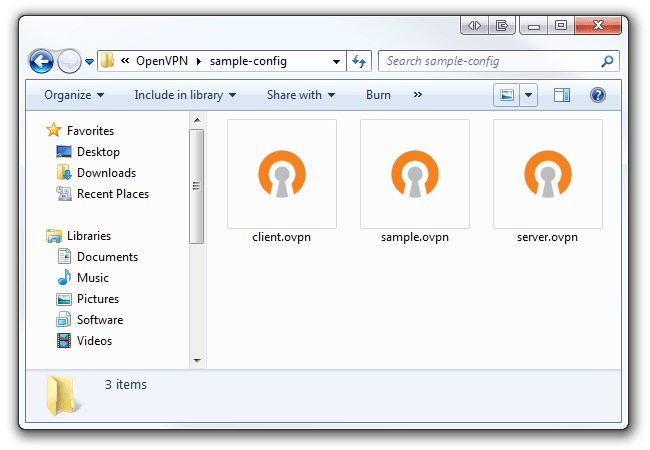This screenshot has width=650, height=450.
Task: Toggle the preview pane button
Action: 562,95
